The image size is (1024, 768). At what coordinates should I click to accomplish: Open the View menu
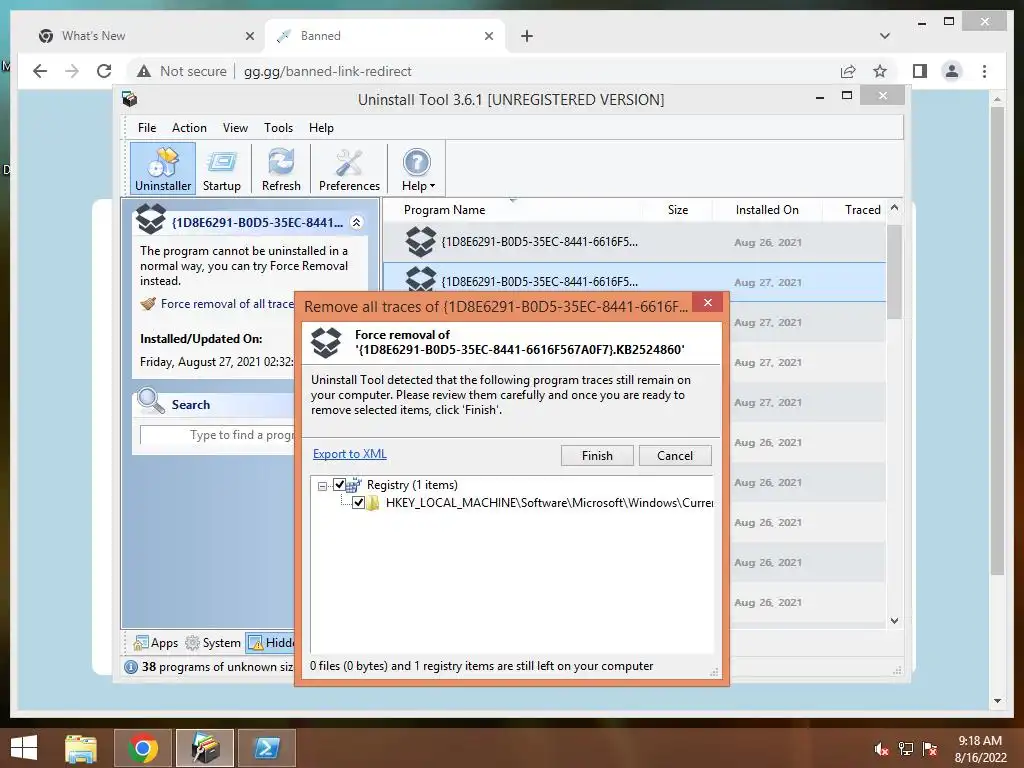point(235,128)
